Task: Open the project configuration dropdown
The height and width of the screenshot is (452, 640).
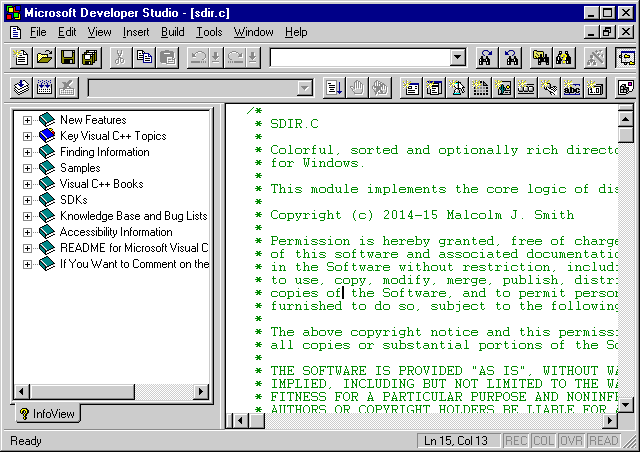Action: pyautogui.click(x=304, y=88)
